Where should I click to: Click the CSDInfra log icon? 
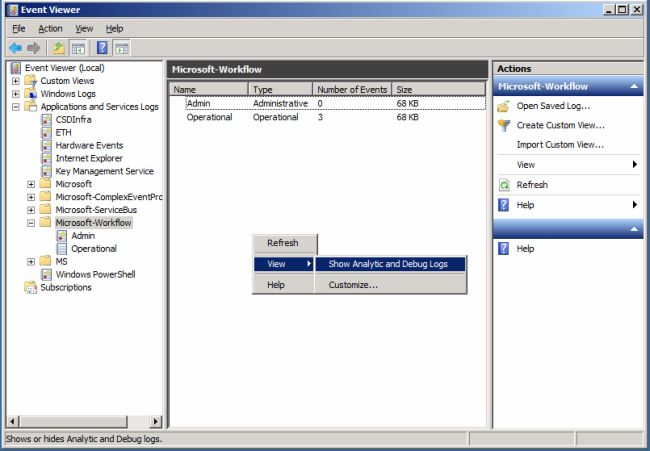point(46,120)
